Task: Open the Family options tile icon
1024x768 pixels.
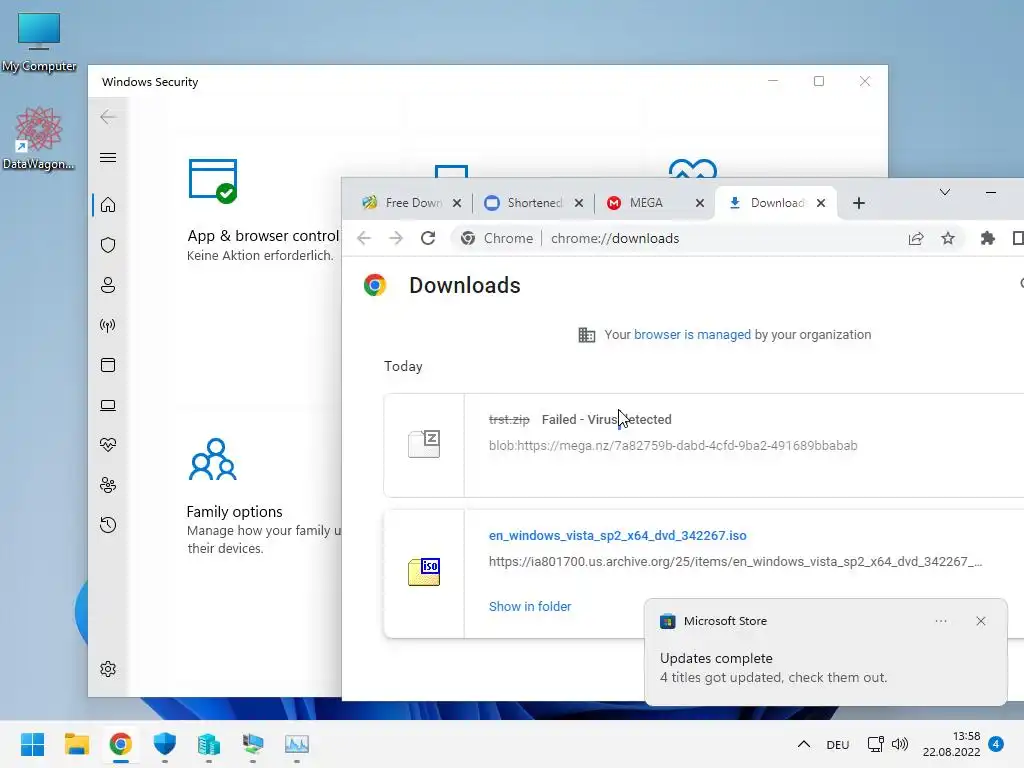Action: click(x=213, y=460)
